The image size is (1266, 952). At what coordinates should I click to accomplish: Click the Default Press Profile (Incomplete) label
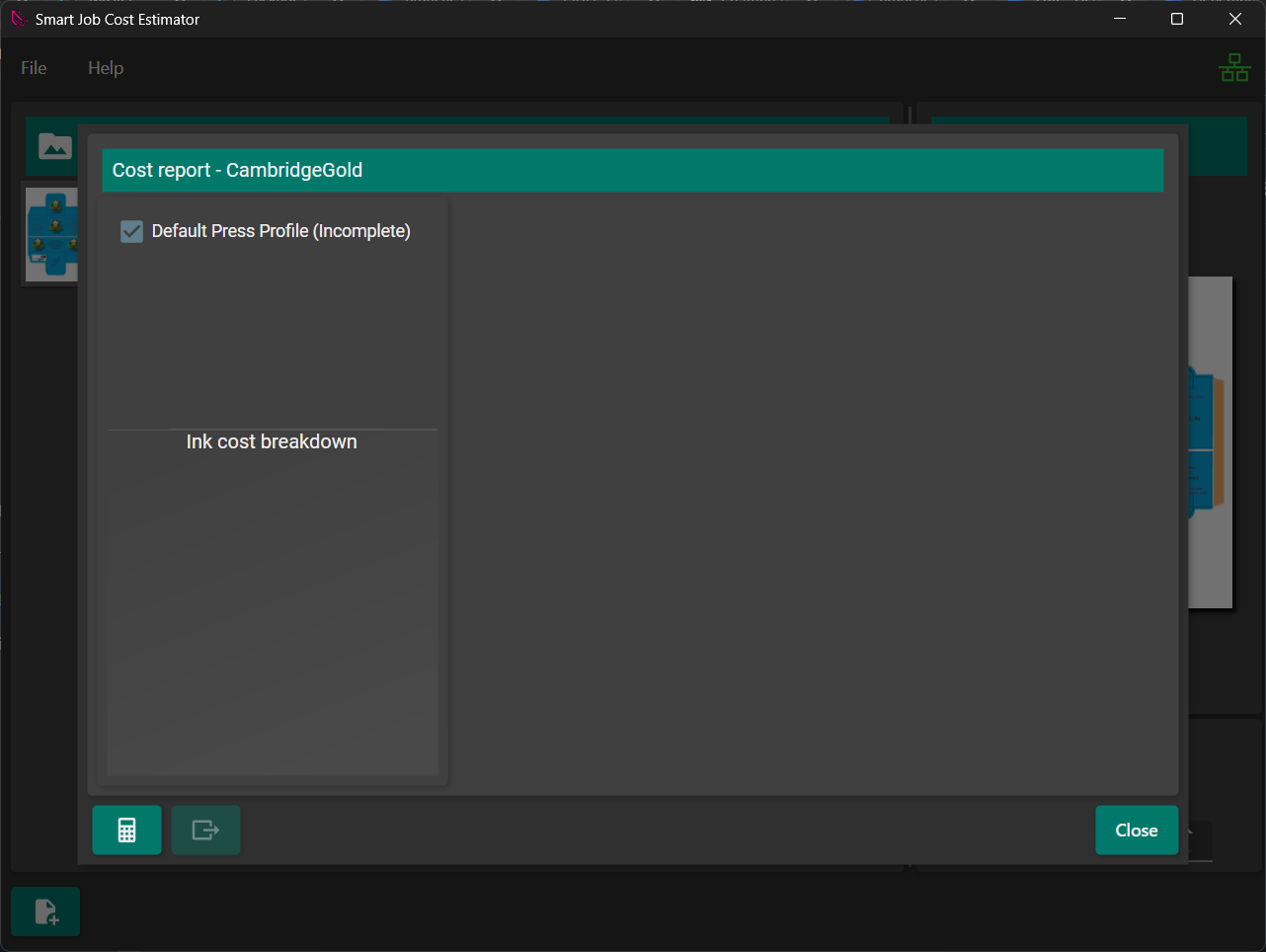(280, 231)
